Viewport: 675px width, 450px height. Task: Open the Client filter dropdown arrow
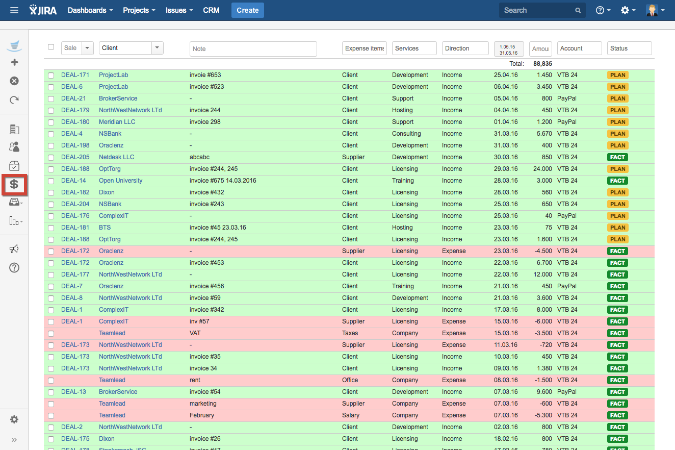[x=157, y=48]
